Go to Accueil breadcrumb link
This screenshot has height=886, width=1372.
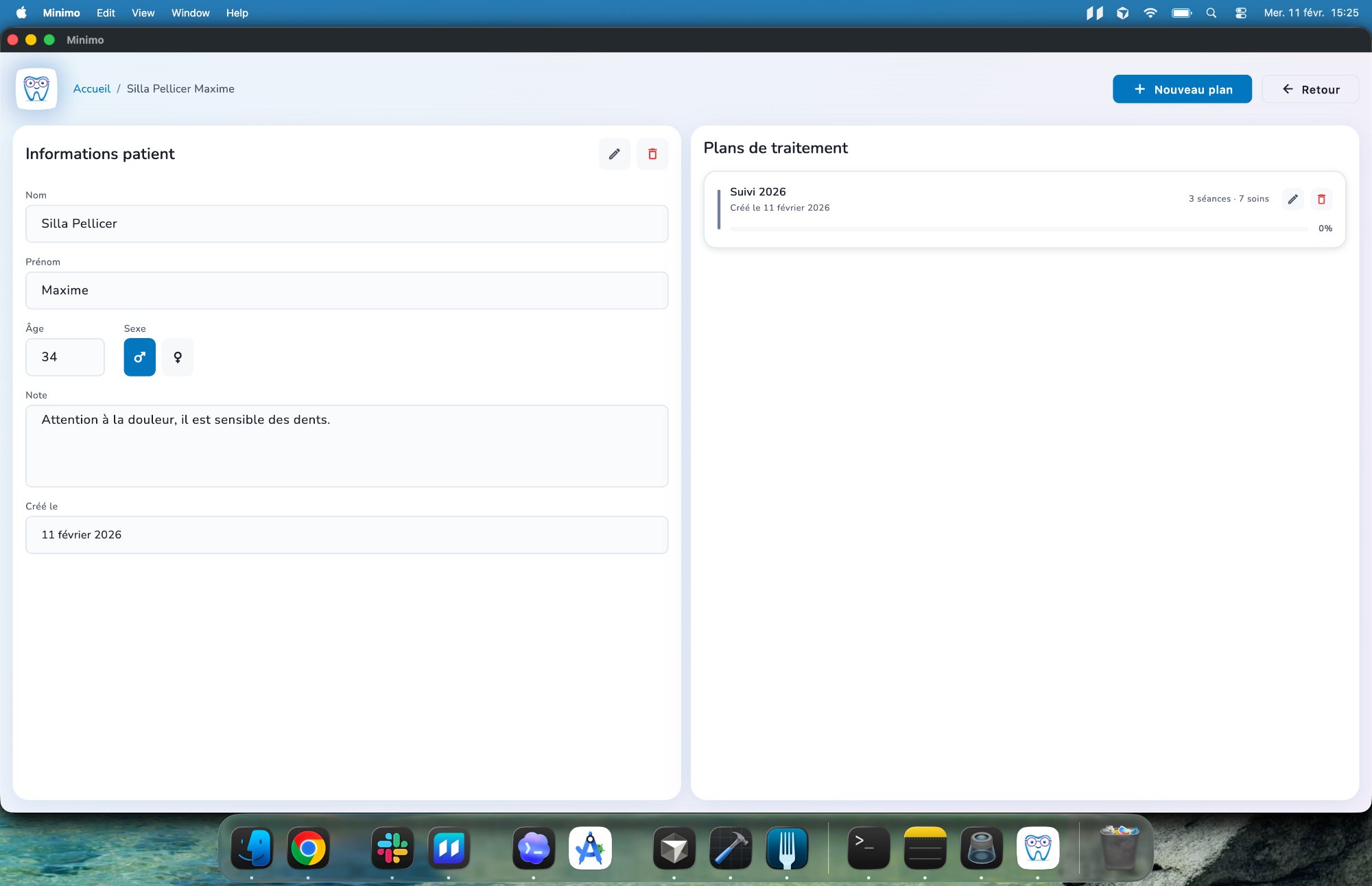click(91, 88)
